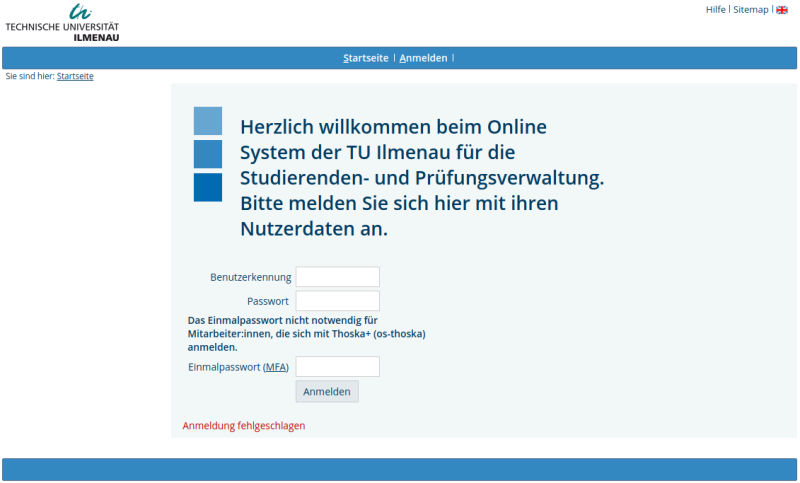
Task: Click the medium blue middle square
Action: pos(208,154)
